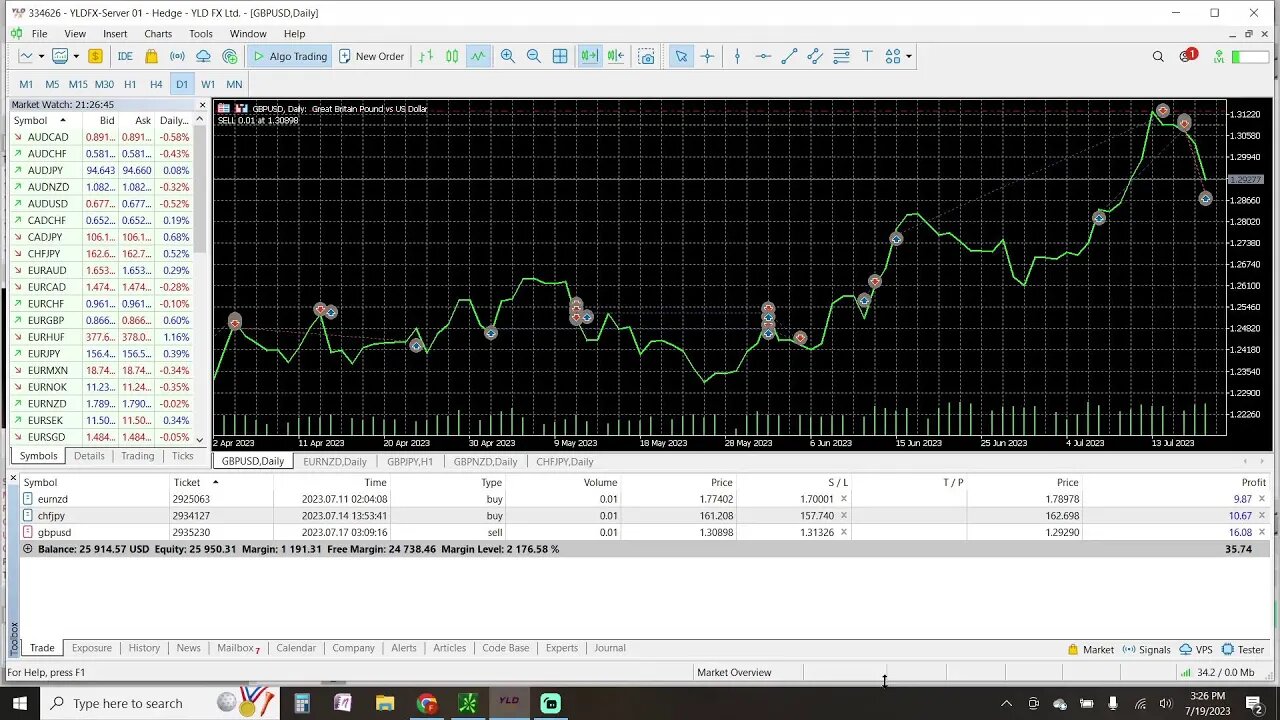Screen dimensions: 1280x720
Task: Click the New Order button
Action: 371,56
